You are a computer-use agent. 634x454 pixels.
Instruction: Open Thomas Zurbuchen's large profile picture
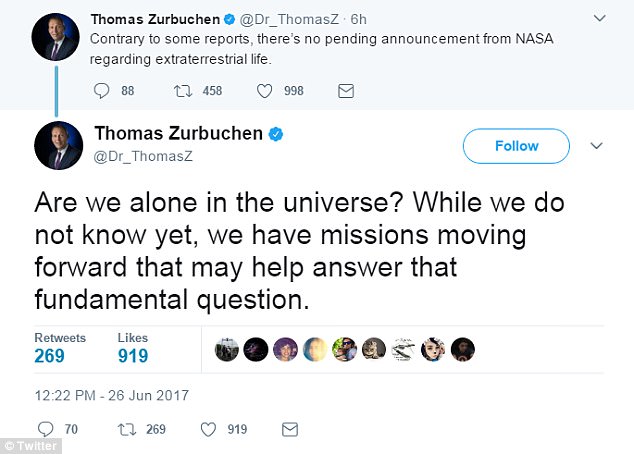58,145
